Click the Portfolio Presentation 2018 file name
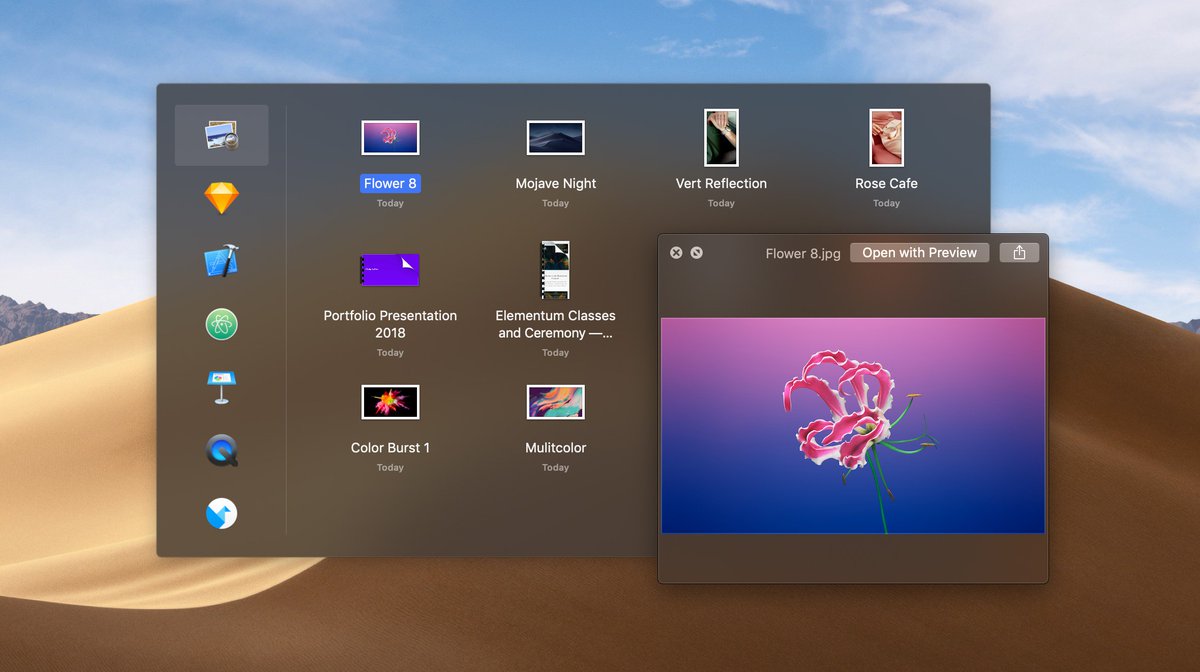Screen dimensions: 1200x672 [390, 324]
